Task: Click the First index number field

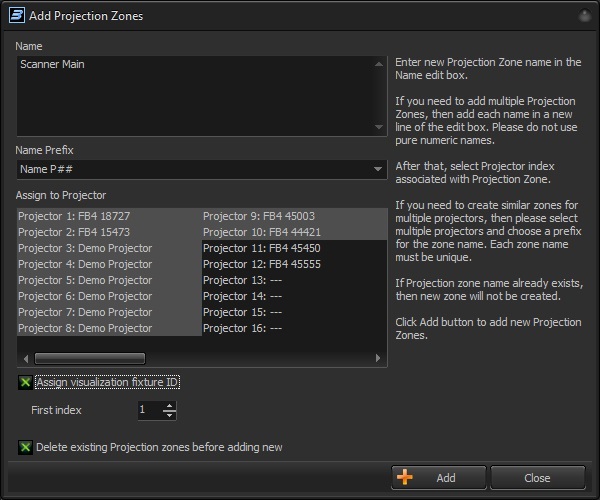Action: [148, 410]
